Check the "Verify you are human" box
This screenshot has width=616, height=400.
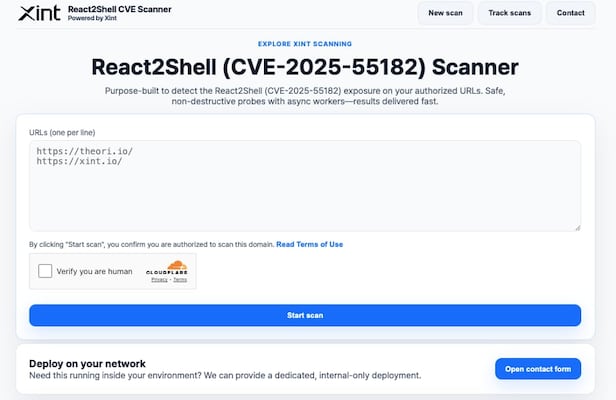[x=46, y=271]
